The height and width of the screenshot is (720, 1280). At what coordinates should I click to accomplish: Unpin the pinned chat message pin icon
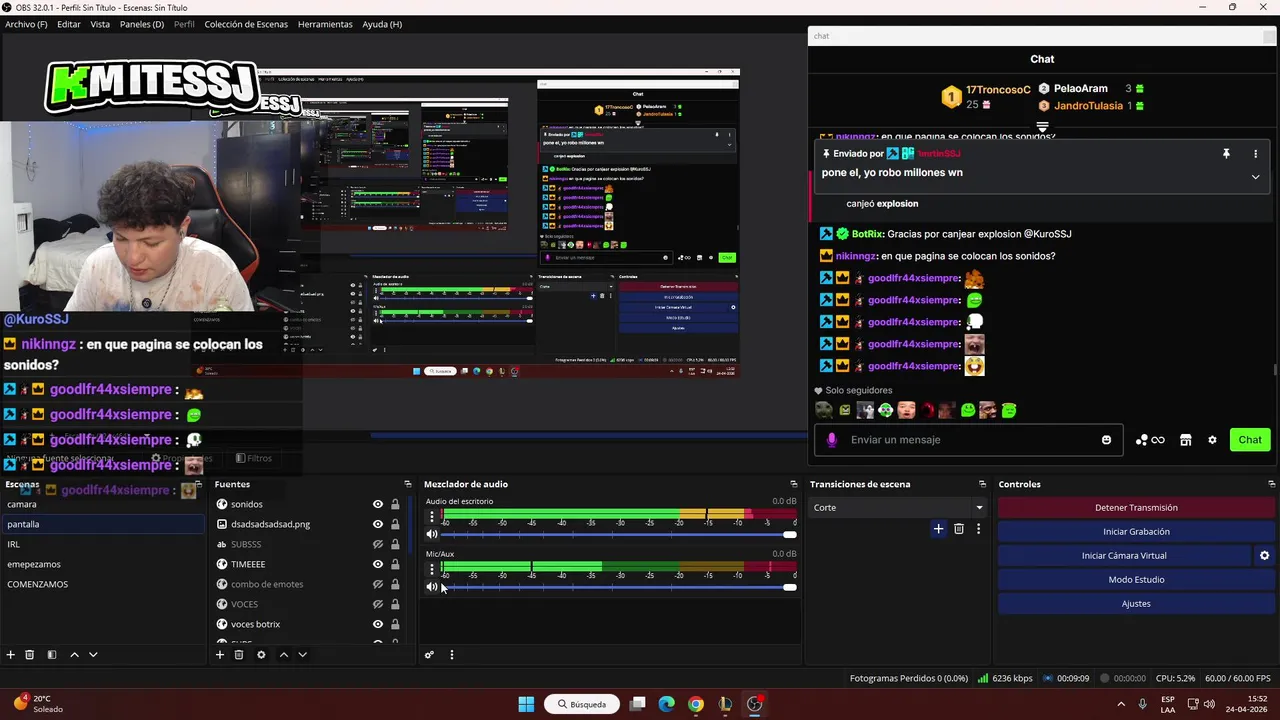pyautogui.click(x=1226, y=154)
